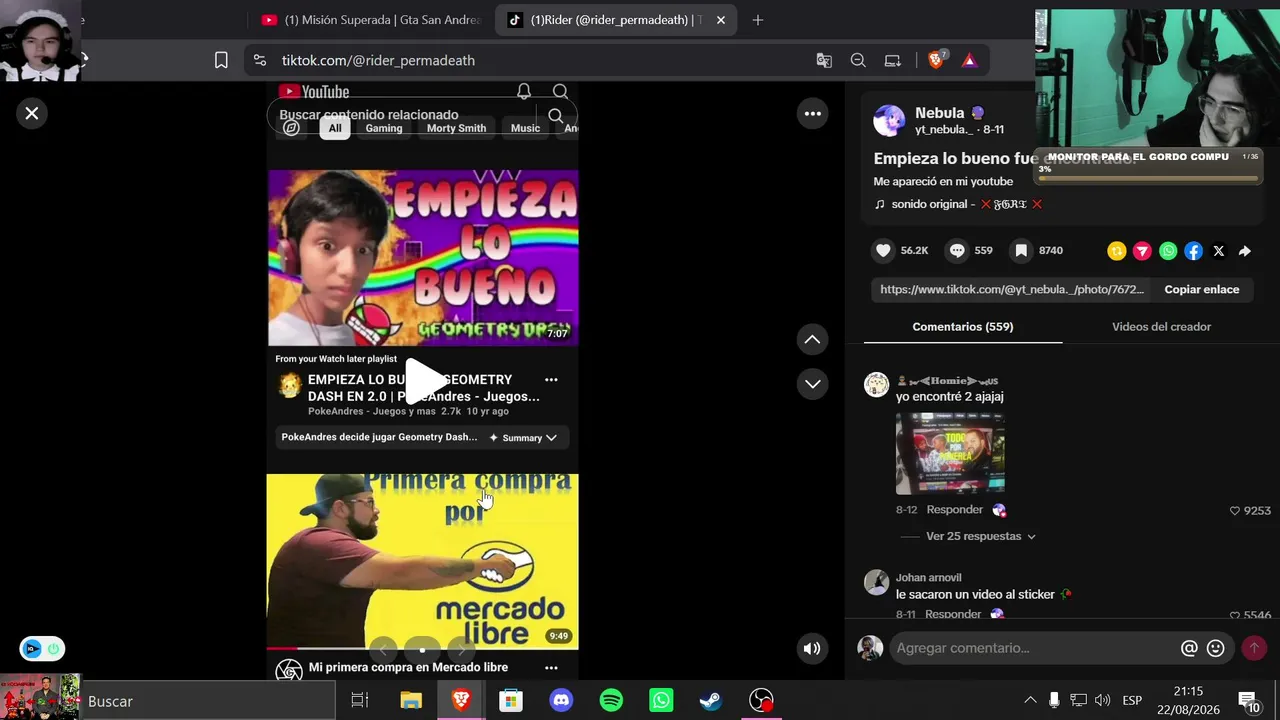
Task: Open options for Mi primera compra video
Action: pyautogui.click(x=551, y=668)
